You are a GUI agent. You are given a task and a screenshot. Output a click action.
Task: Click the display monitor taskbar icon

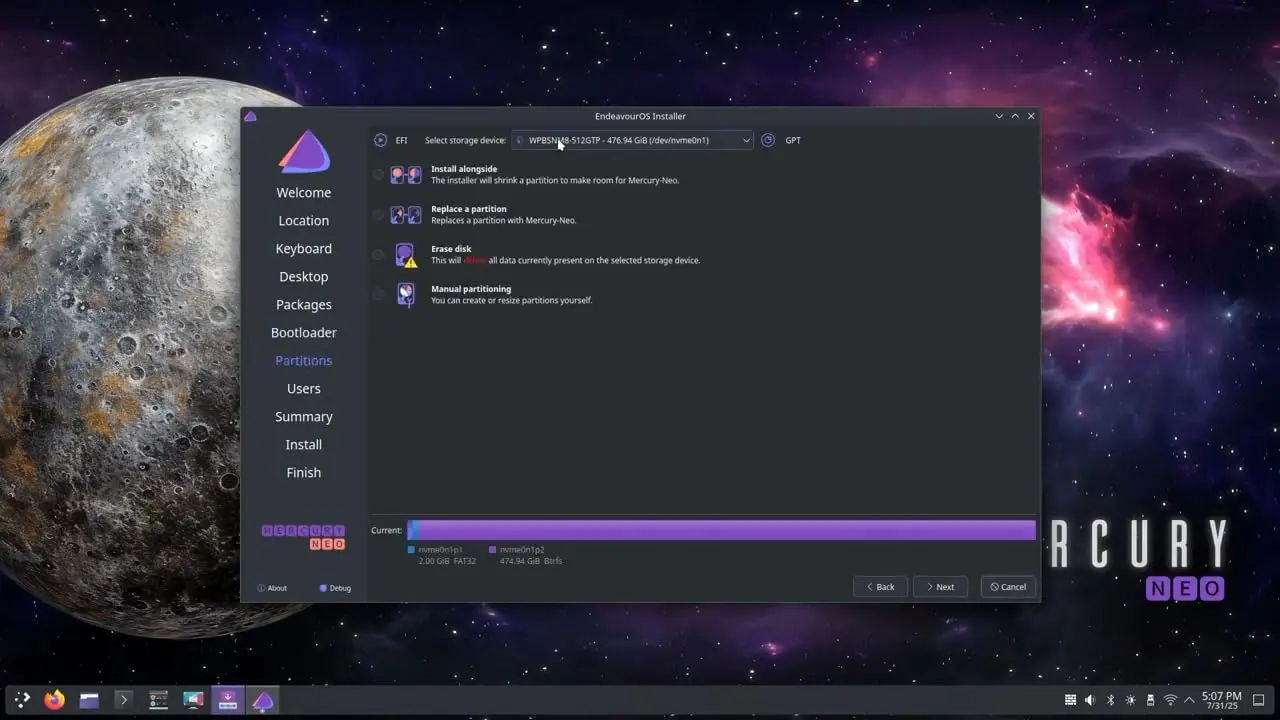(193, 700)
